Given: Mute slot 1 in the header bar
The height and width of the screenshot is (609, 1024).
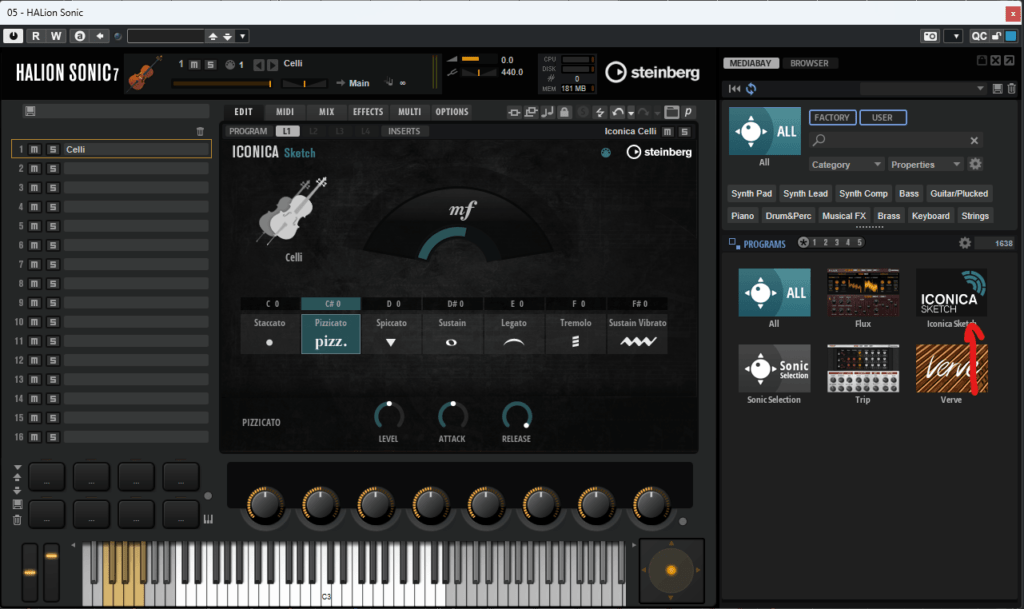Looking at the screenshot, I should (x=194, y=64).
